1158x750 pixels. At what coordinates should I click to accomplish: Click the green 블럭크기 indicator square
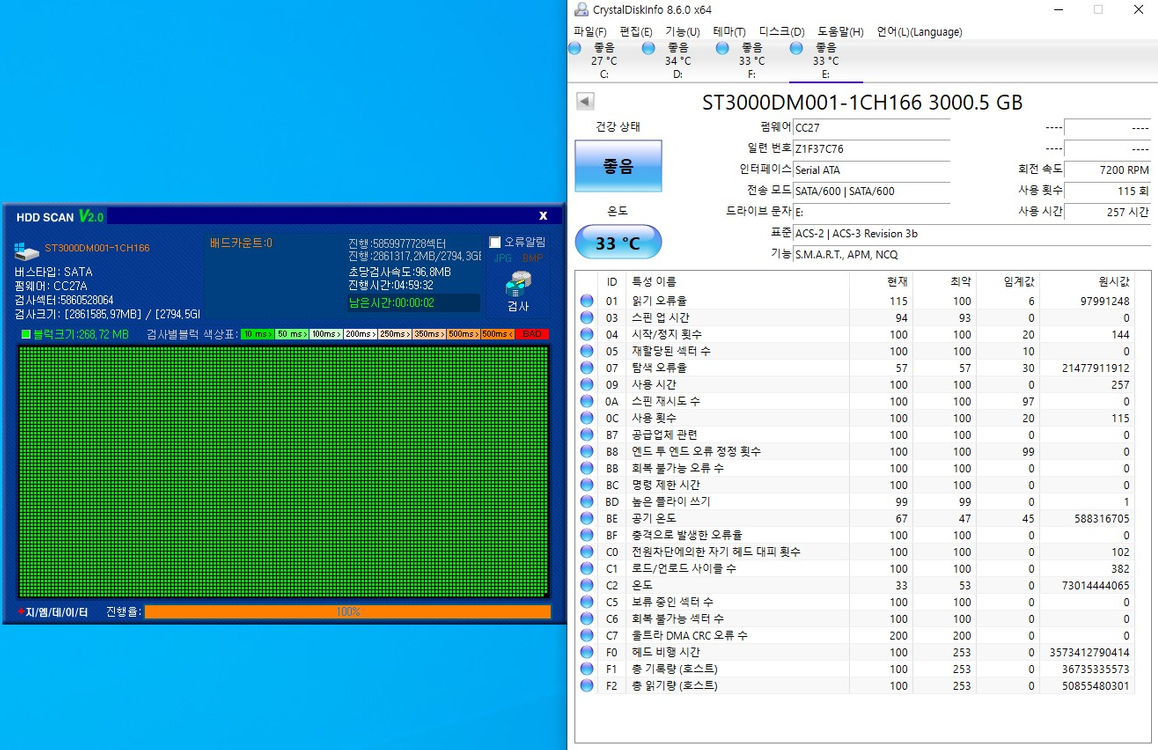pos(26,334)
